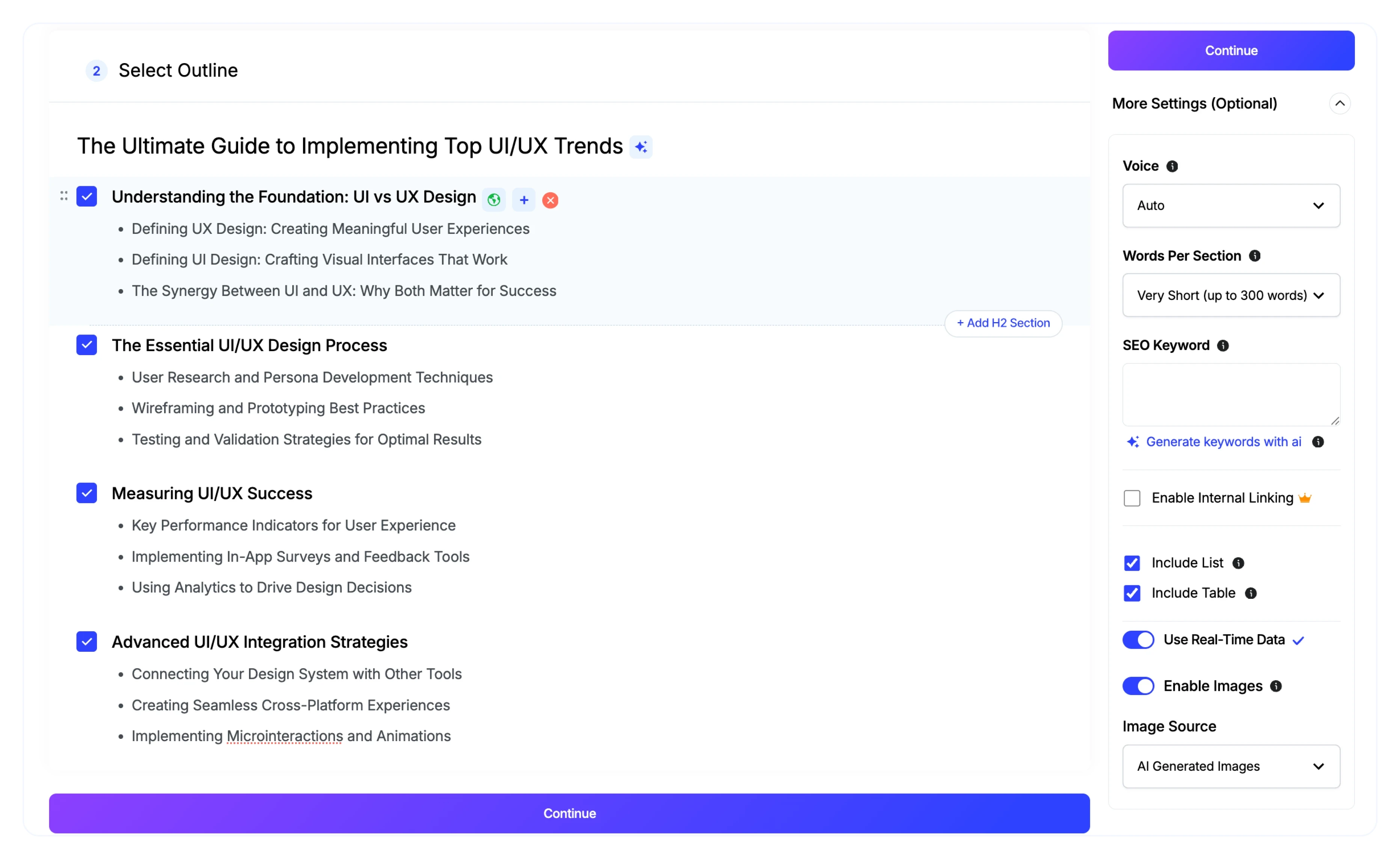The image size is (1400, 859).
Task: Click into the SEO Keyword text area
Action: pos(1231,394)
